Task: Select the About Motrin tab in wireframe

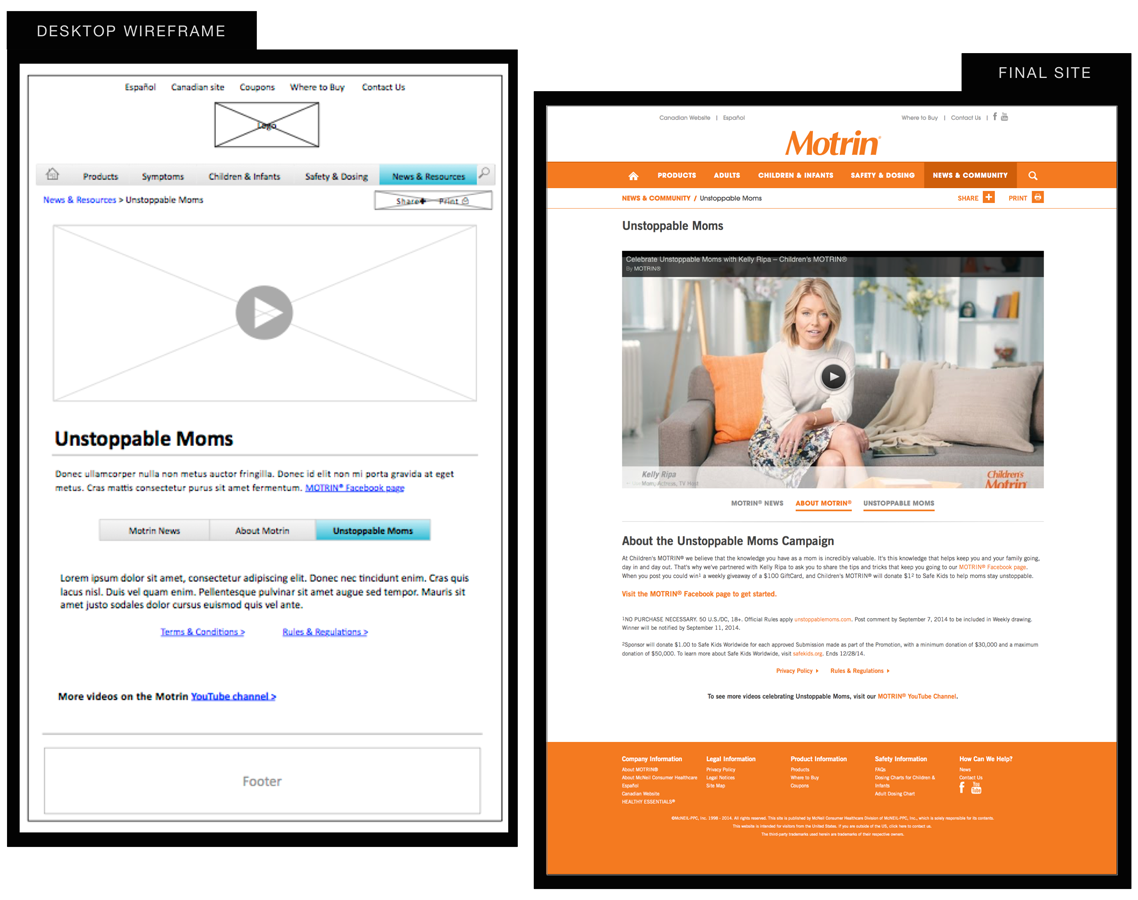Action: (262, 531)
